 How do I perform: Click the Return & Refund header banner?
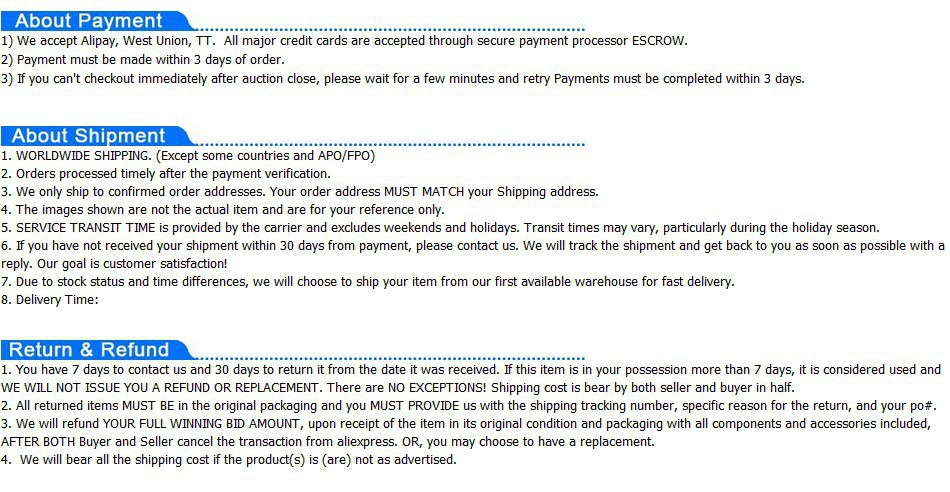pyautogui.click(x=97, y=350)
